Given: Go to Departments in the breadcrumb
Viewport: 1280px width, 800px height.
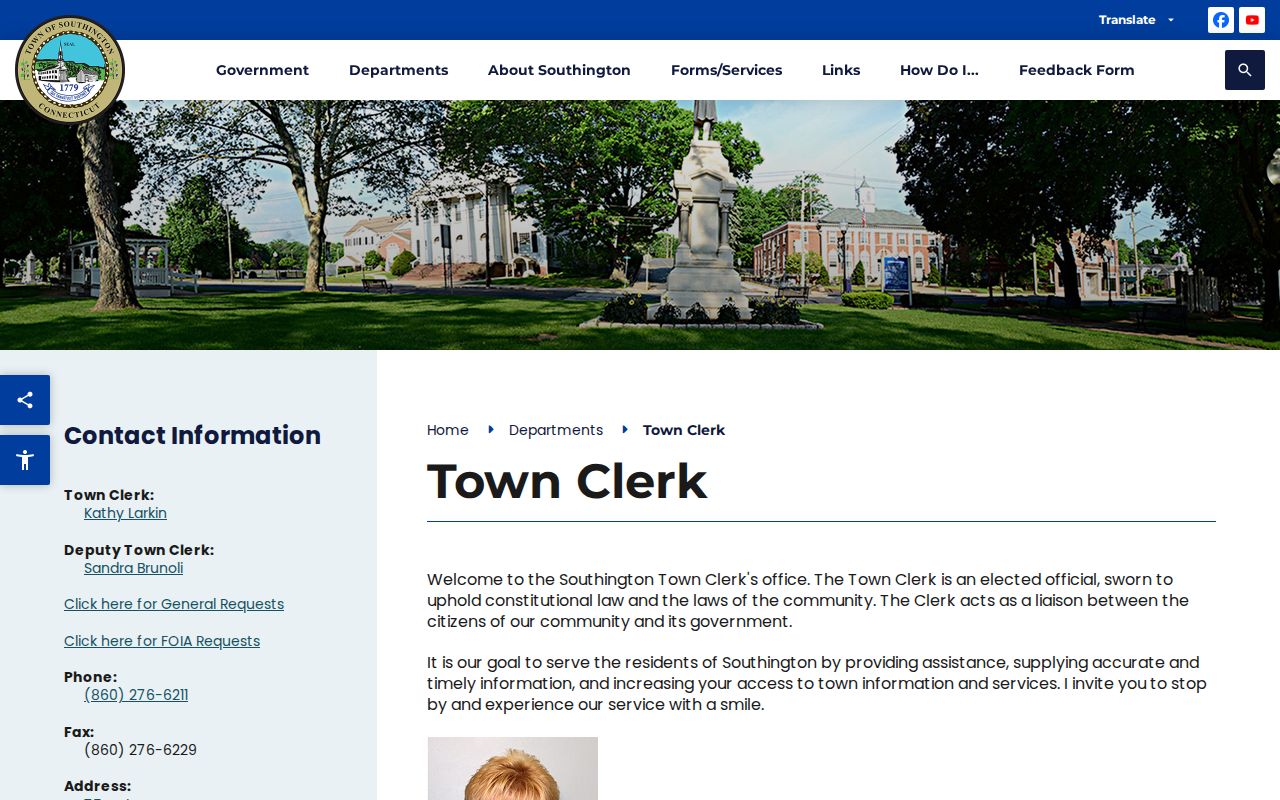Looking at the screenshot, I should [556, 430].
